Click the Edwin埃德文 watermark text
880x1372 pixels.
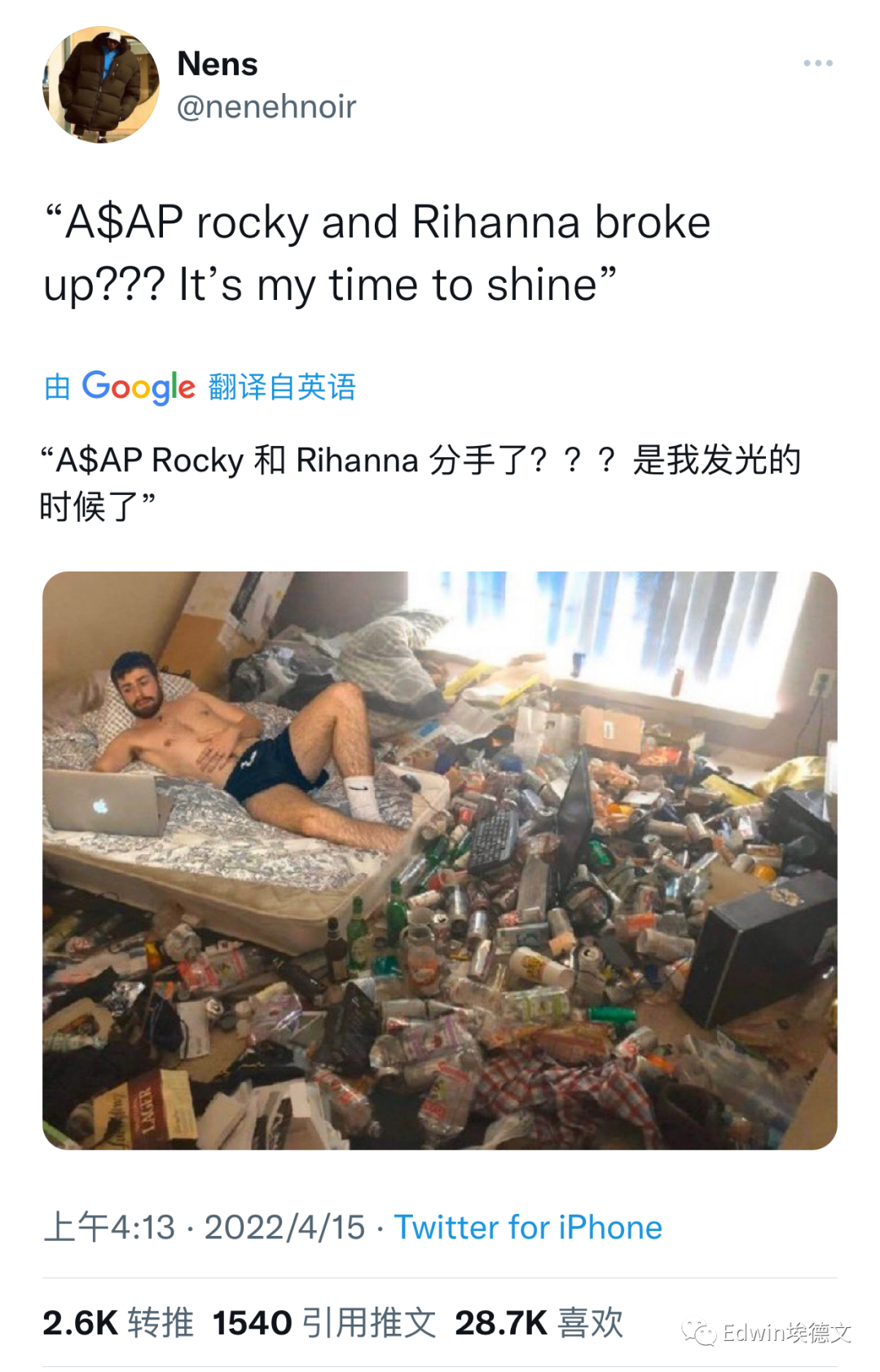pyautogui.click(x=787, y=1332)
